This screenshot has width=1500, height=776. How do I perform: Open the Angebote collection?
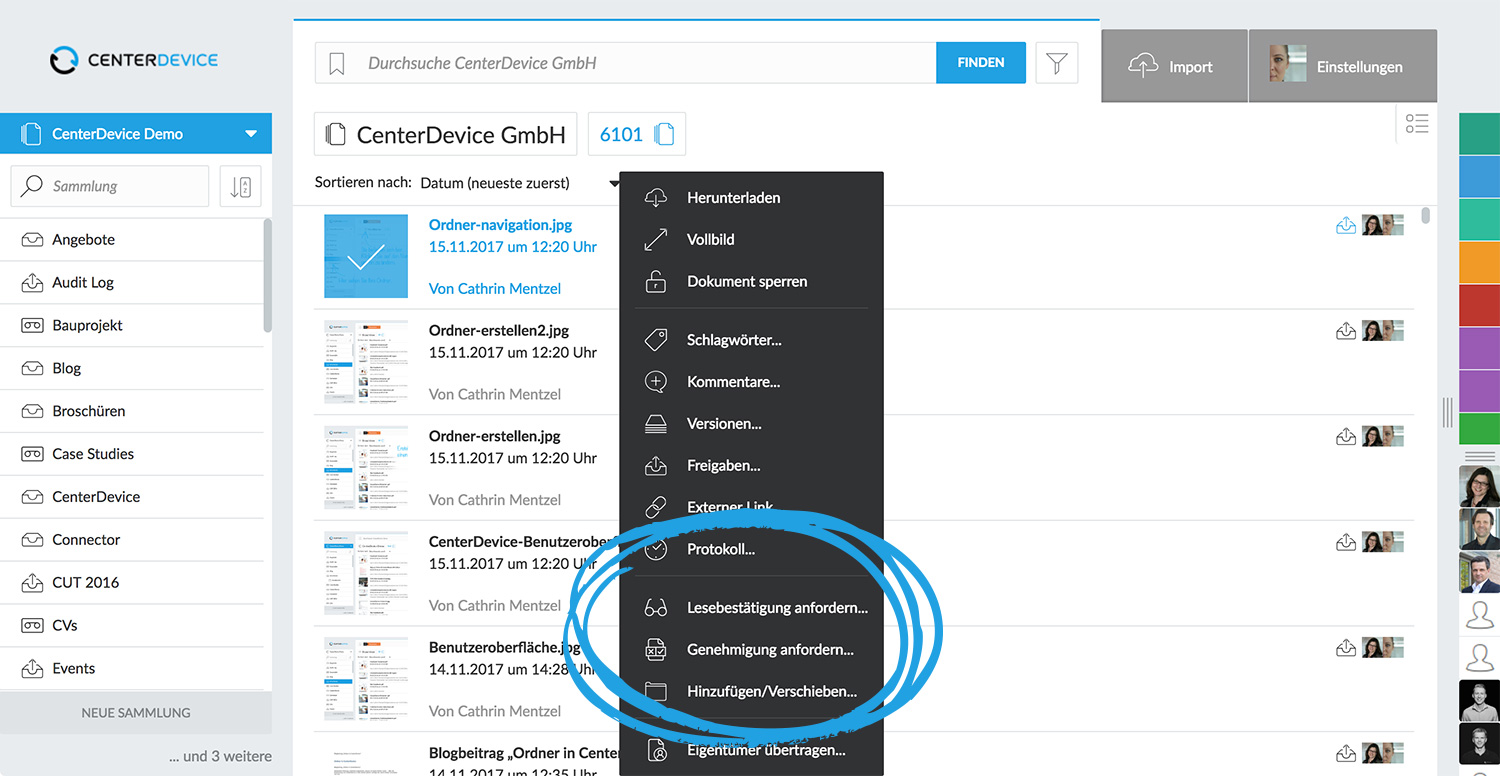(132, 240)
